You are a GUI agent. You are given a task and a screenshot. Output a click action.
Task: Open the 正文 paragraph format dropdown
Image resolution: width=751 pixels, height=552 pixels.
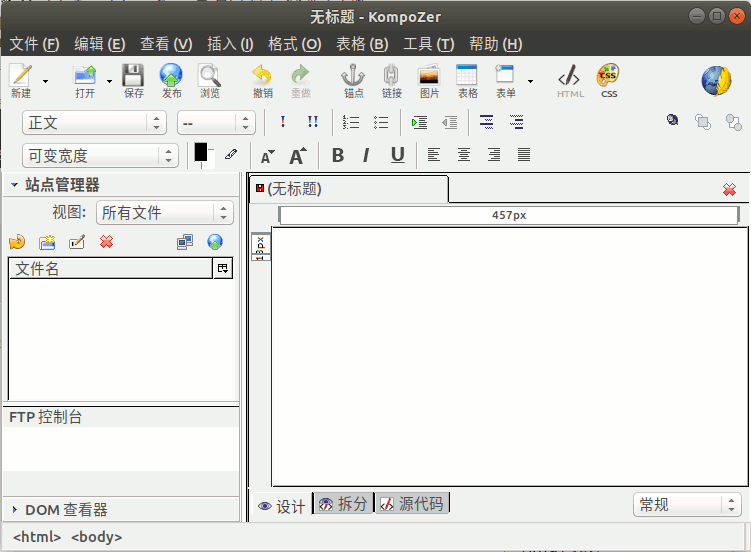pyautogui.click(x=94, y=123)
